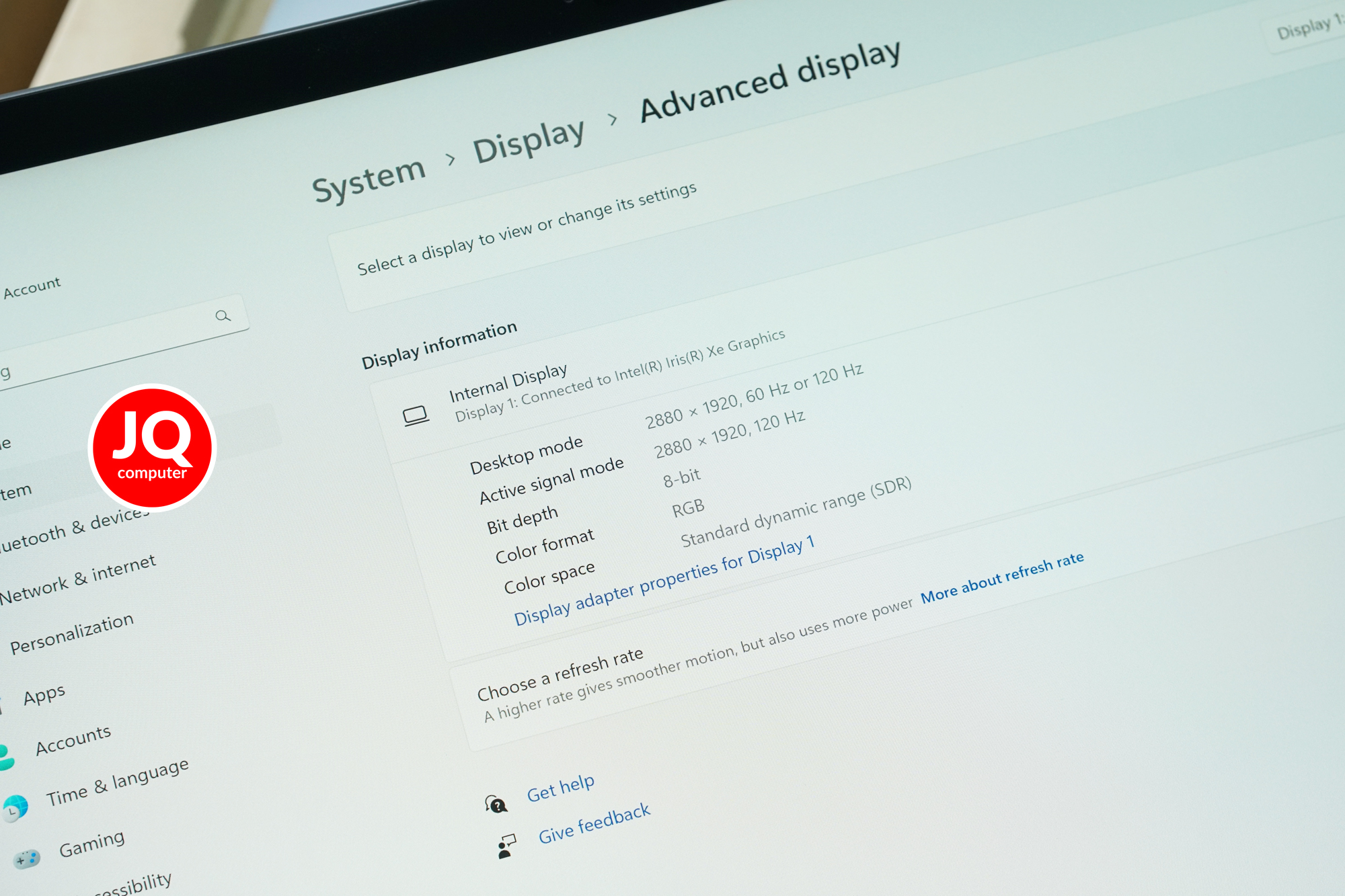
Task: Open the Give feedback link
Action: pyautogui.click(x=594, y=823)
